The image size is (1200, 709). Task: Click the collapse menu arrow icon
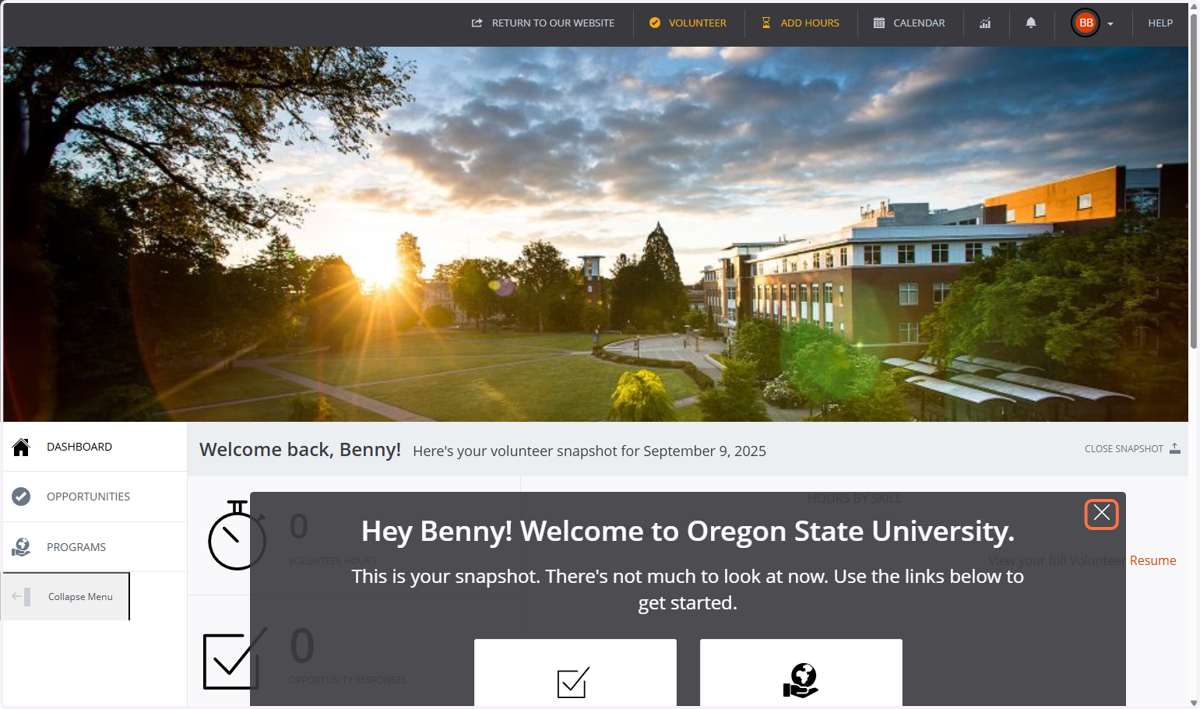pos(21,597)
